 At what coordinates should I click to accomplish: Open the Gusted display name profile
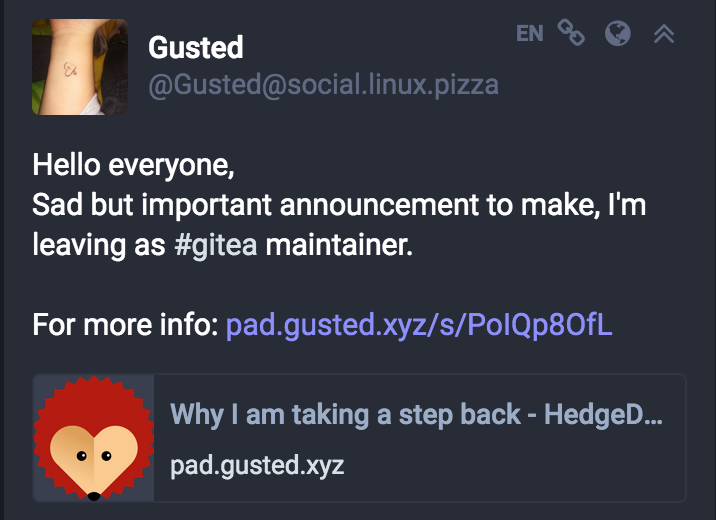(195, 47)
